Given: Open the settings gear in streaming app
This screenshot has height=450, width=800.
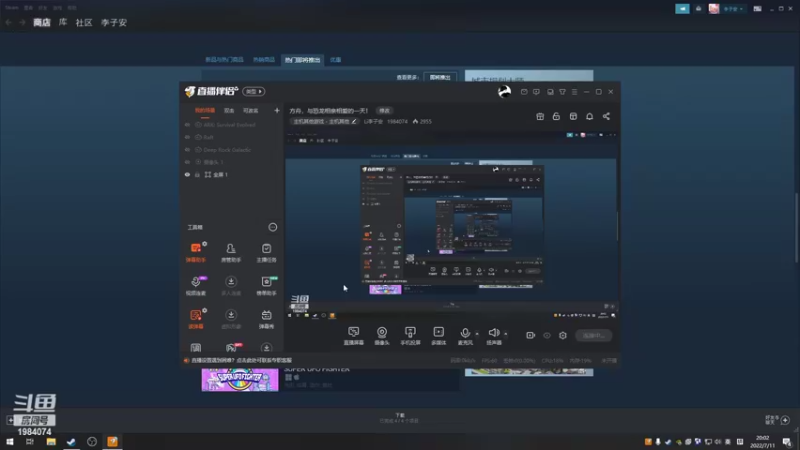Looking at the screenshot, I should (563, 335).
